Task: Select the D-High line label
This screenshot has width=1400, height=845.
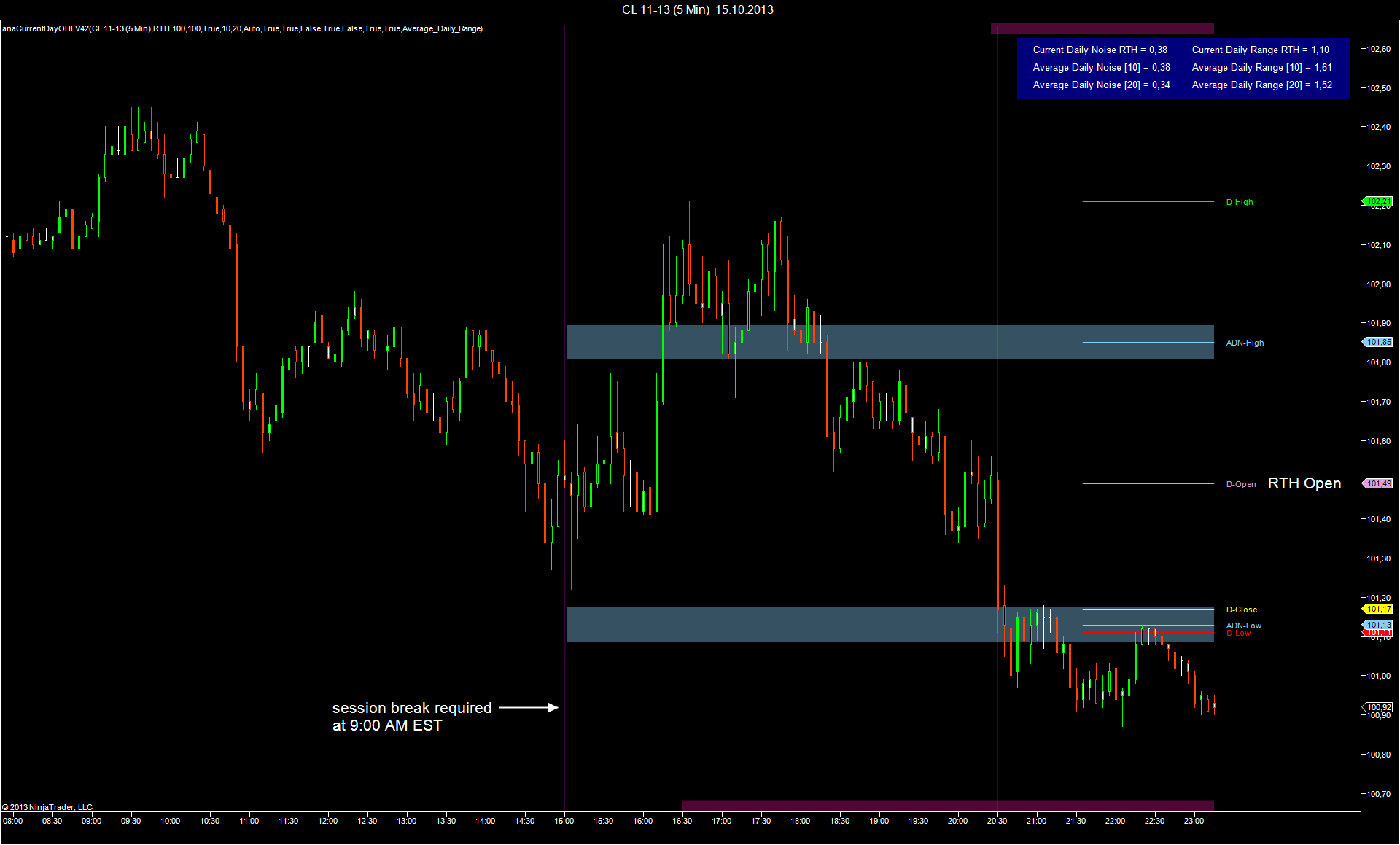Action: pyautogui.click(x=1239, y=202)
